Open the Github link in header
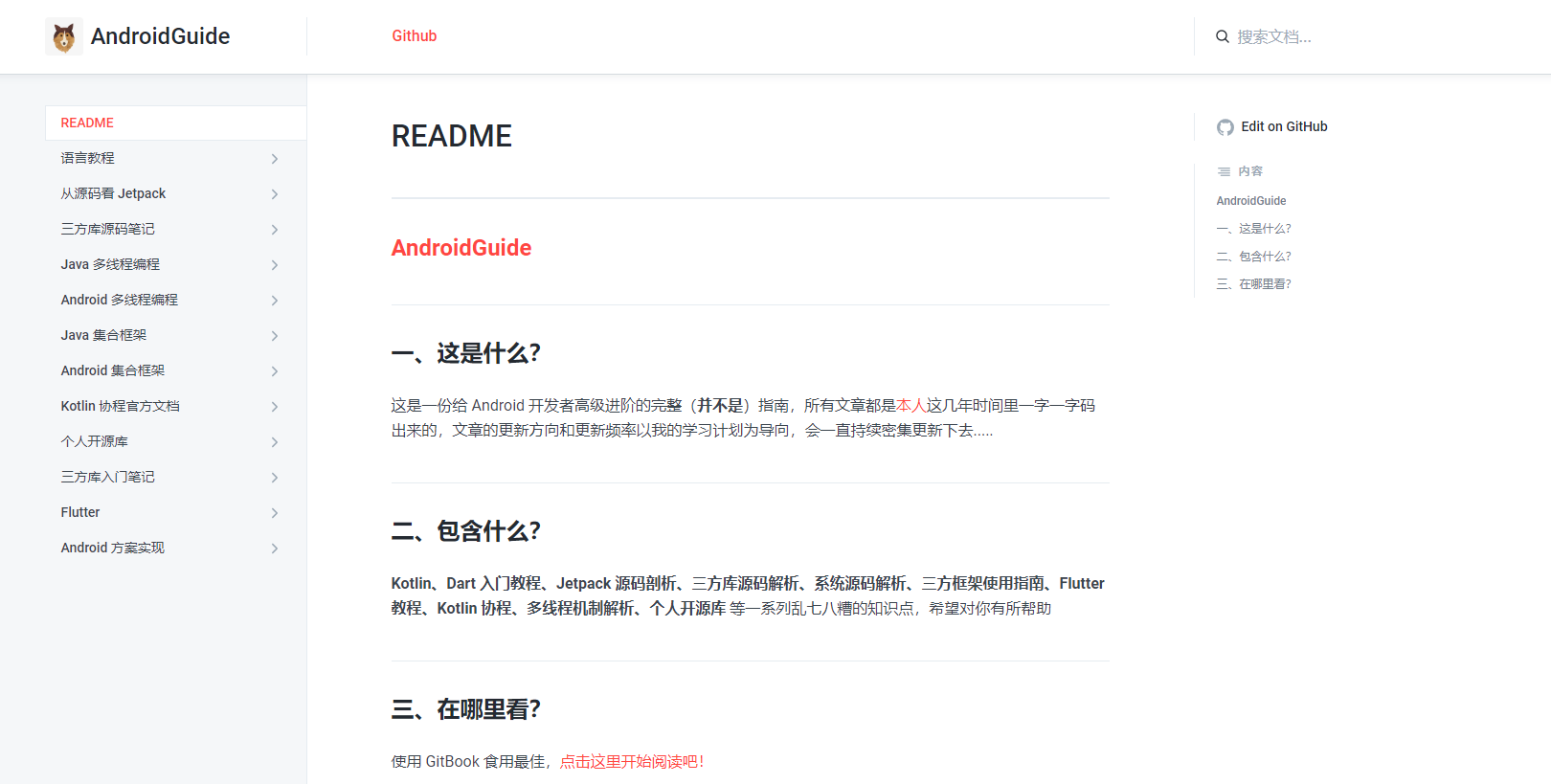The height and width of the screenshot is (784, 1551). (x=414, y=35)
